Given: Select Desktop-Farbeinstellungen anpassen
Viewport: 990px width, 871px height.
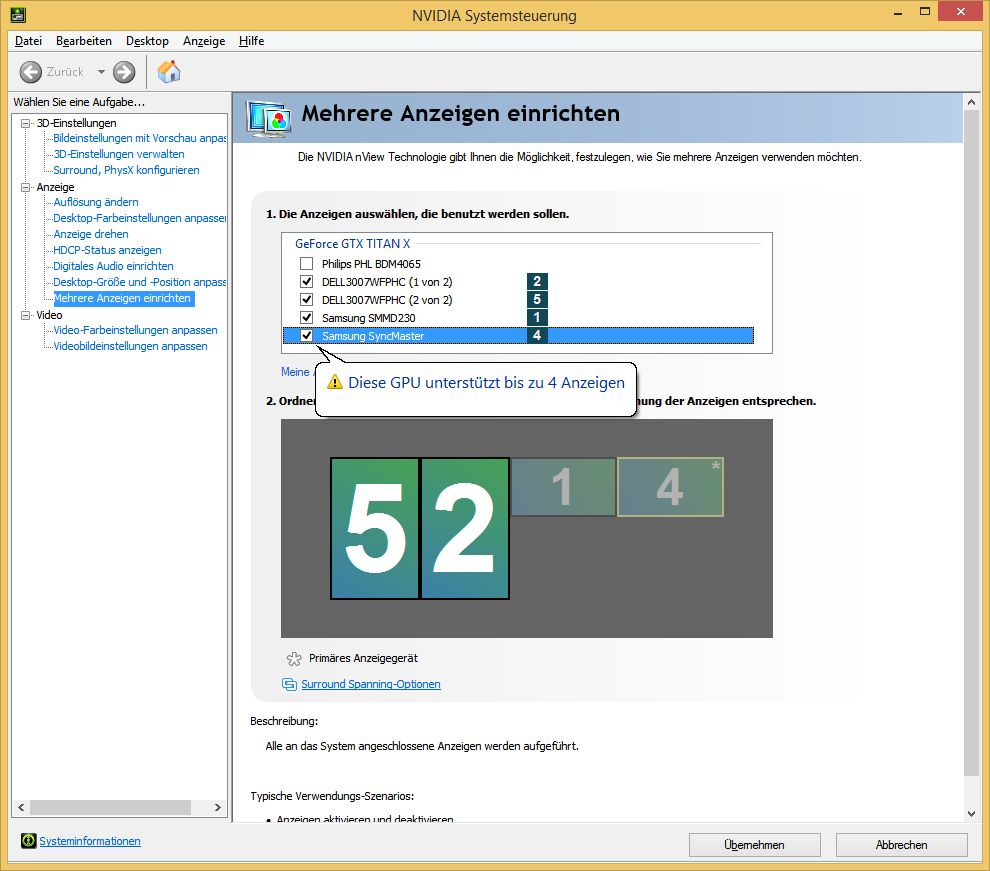Looking at the screenshot, I should click(140, 218).
